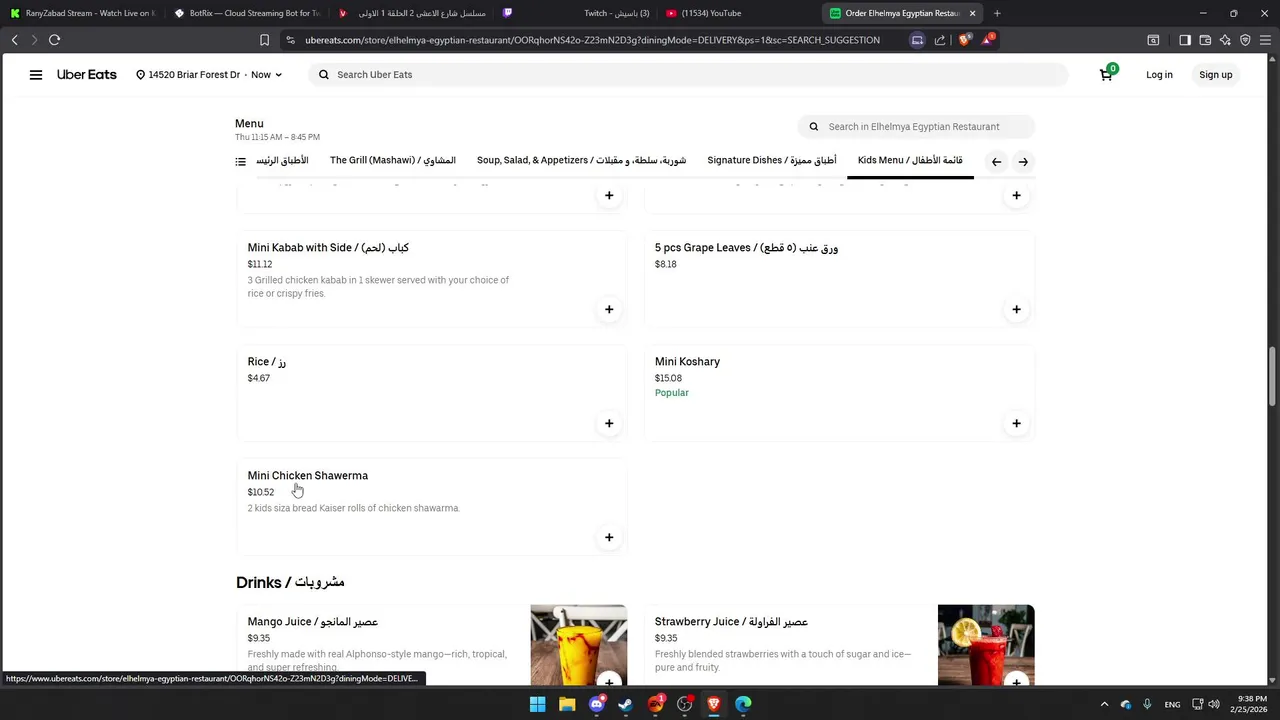Show hidden system tray icons
This screenshot has width=1280, height=720.
coord(1104,704)
